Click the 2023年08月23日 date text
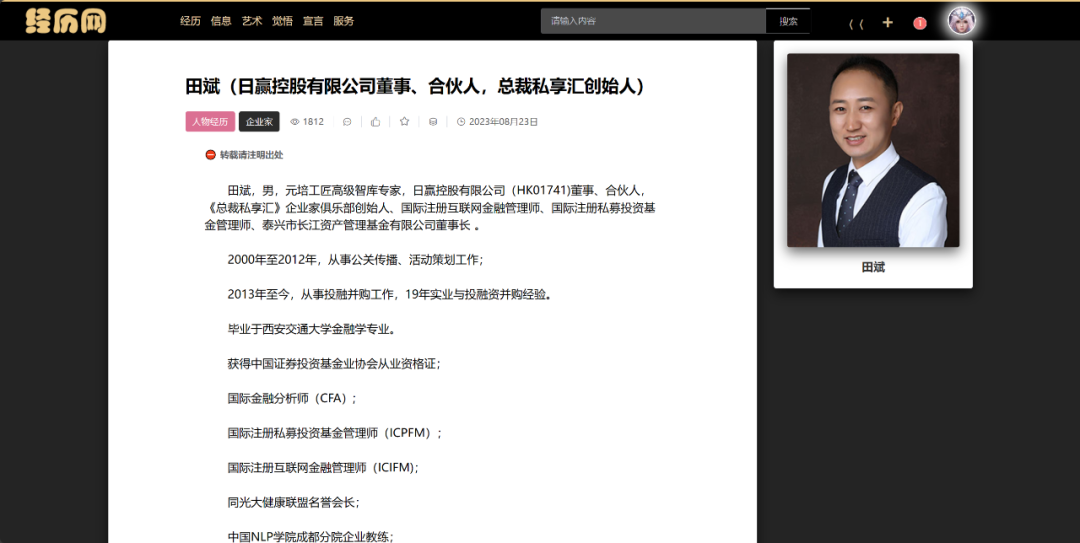 click(x=503, y=122)
